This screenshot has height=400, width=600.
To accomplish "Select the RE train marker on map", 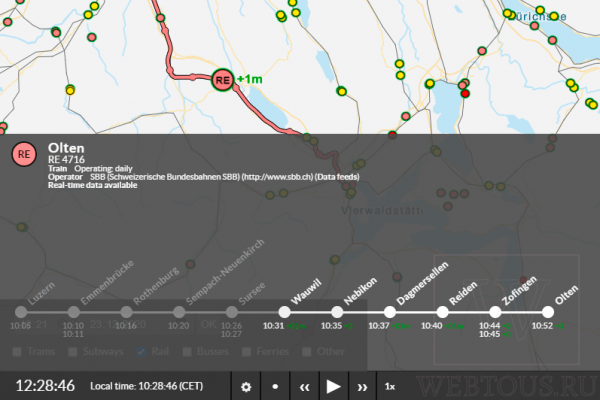I will [223, 80].
